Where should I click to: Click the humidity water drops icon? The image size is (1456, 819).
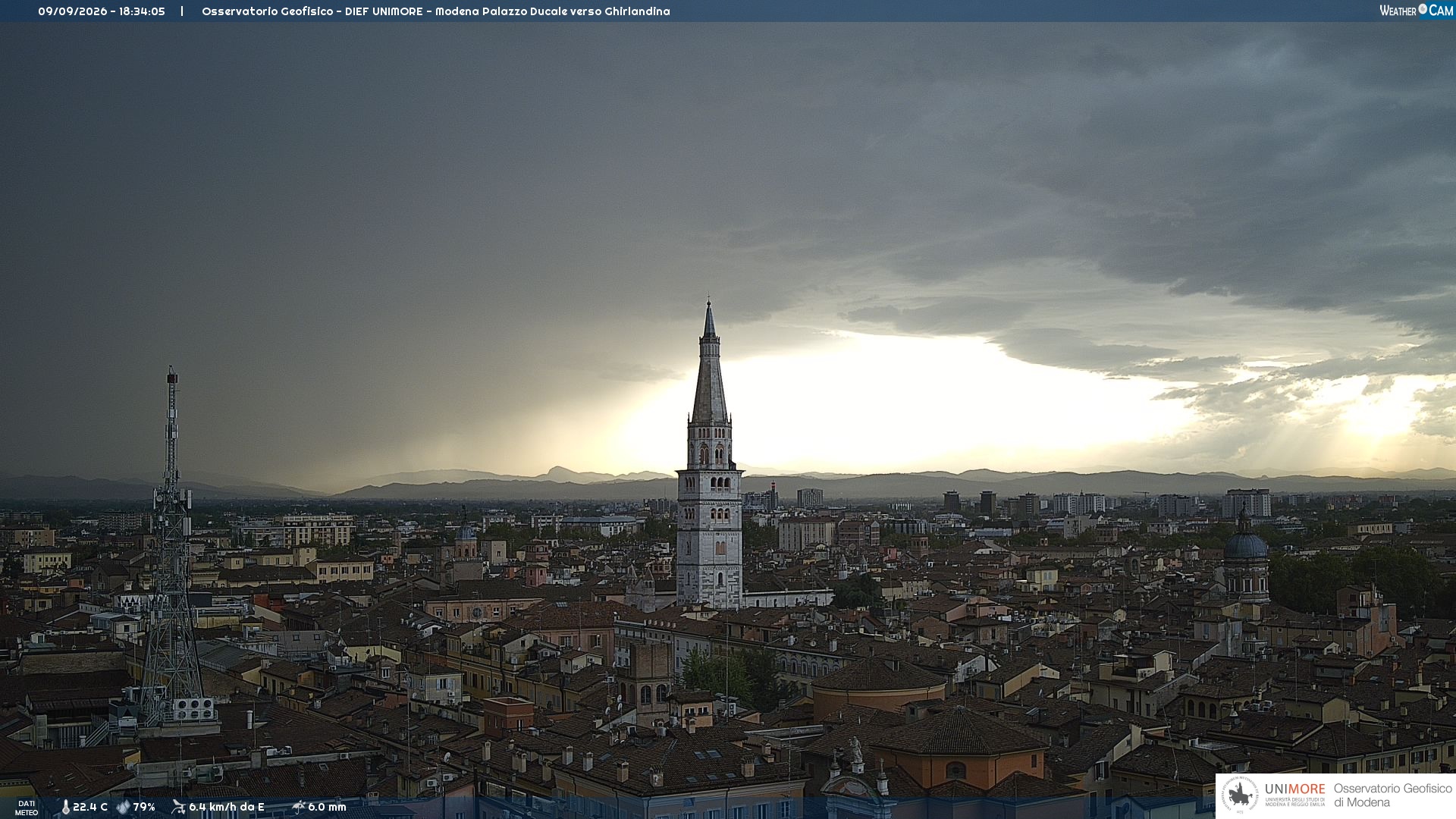pos(123,807)
